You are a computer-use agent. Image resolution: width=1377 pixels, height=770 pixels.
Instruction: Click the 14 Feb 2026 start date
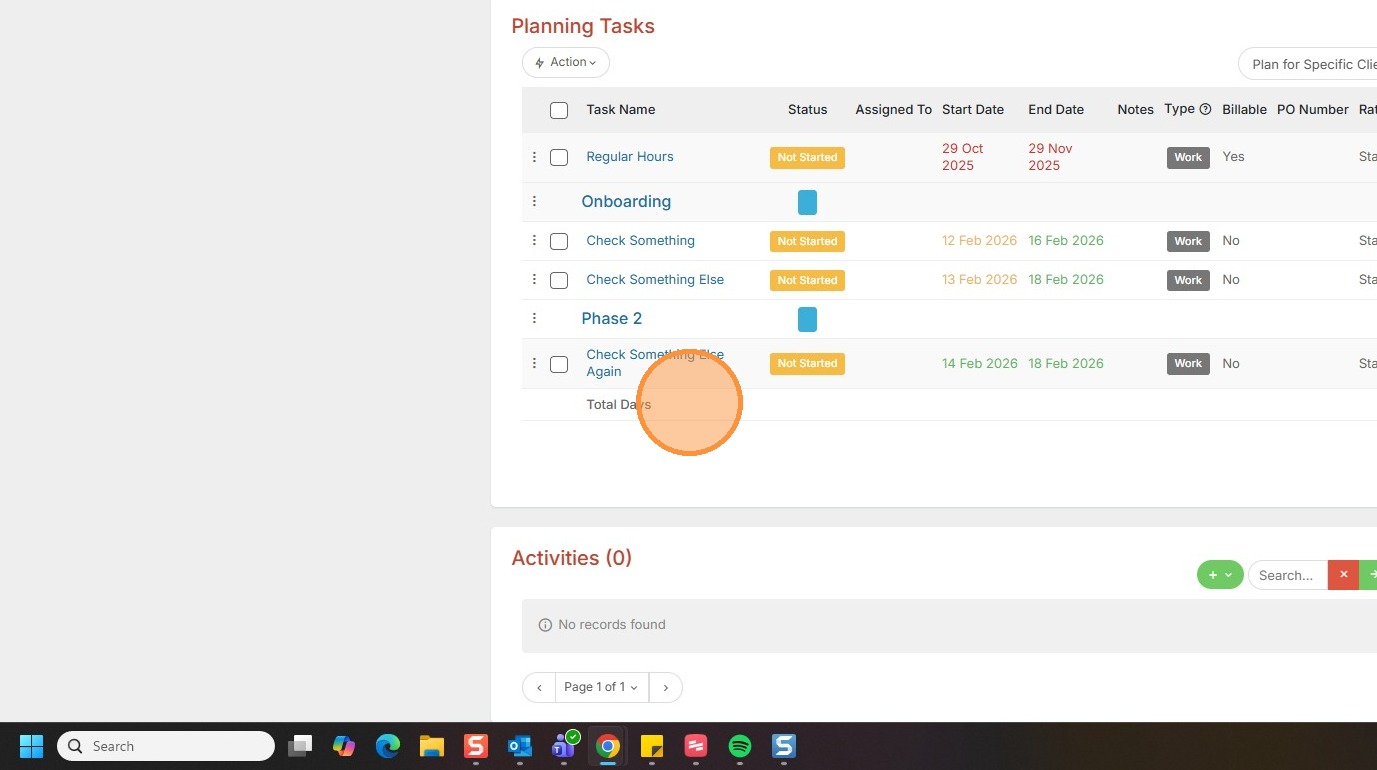pos(980,363)
